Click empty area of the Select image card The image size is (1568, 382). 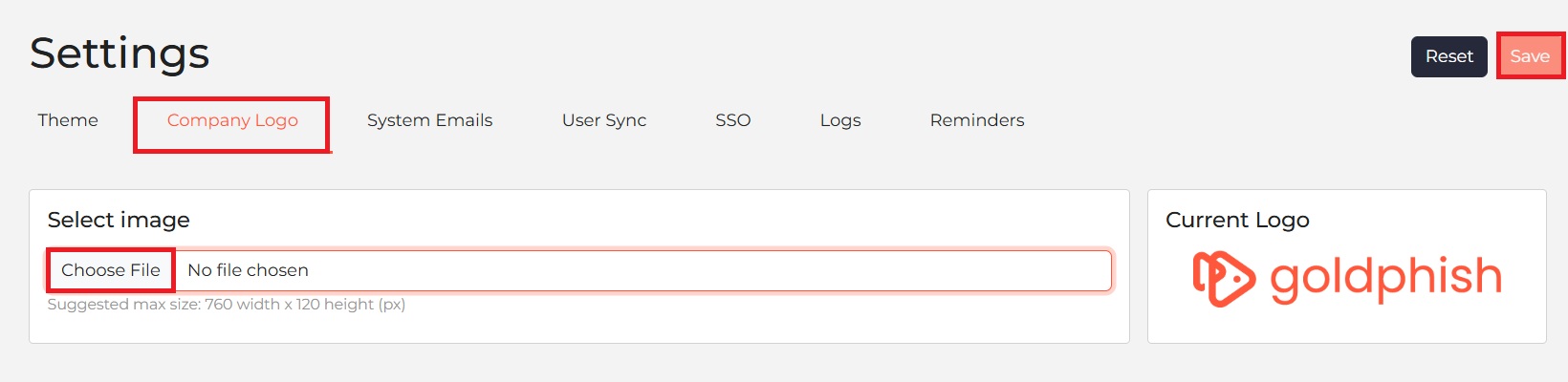[765, 320]
